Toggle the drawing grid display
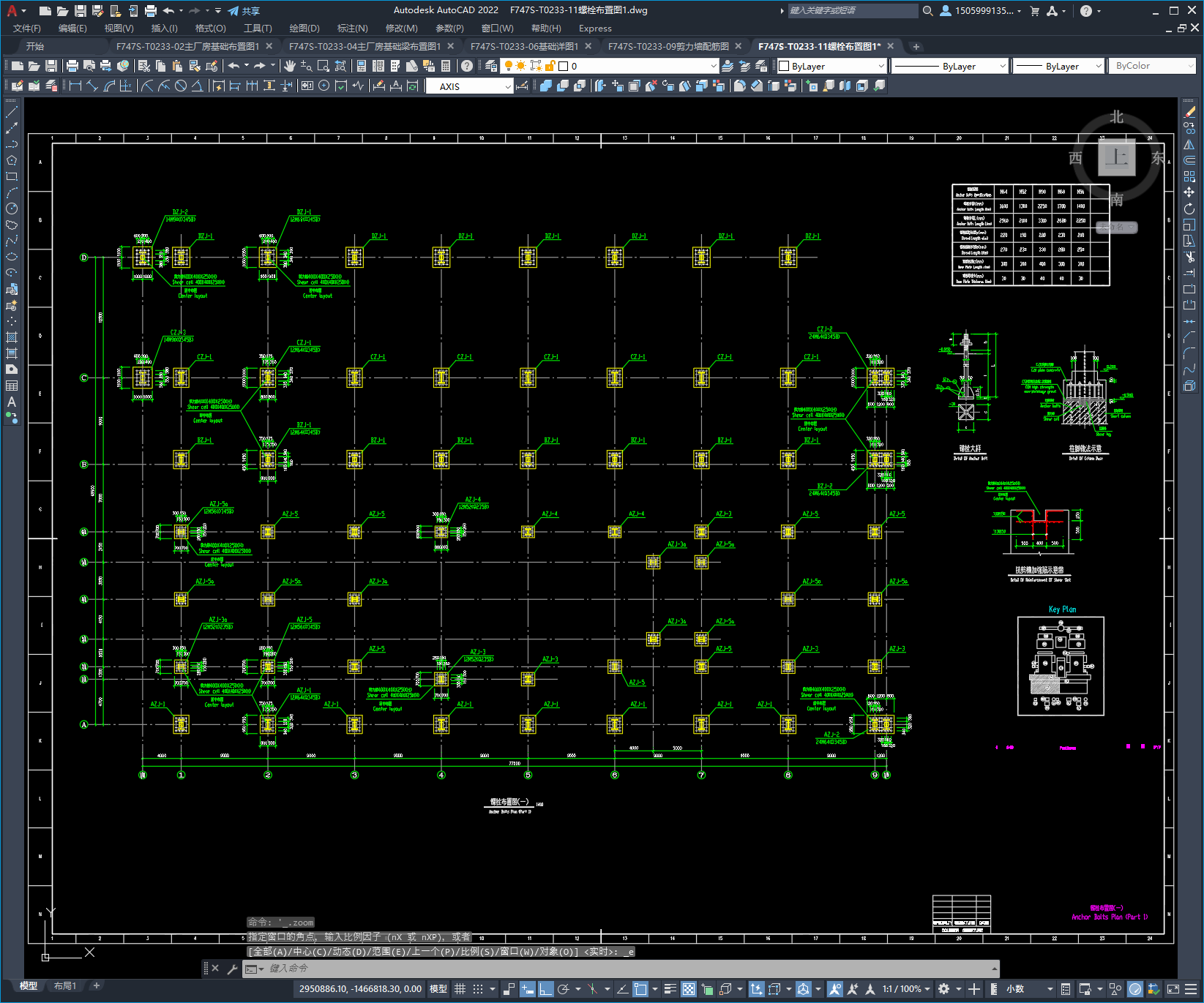1204x1003 pixels. click(460, 989)
